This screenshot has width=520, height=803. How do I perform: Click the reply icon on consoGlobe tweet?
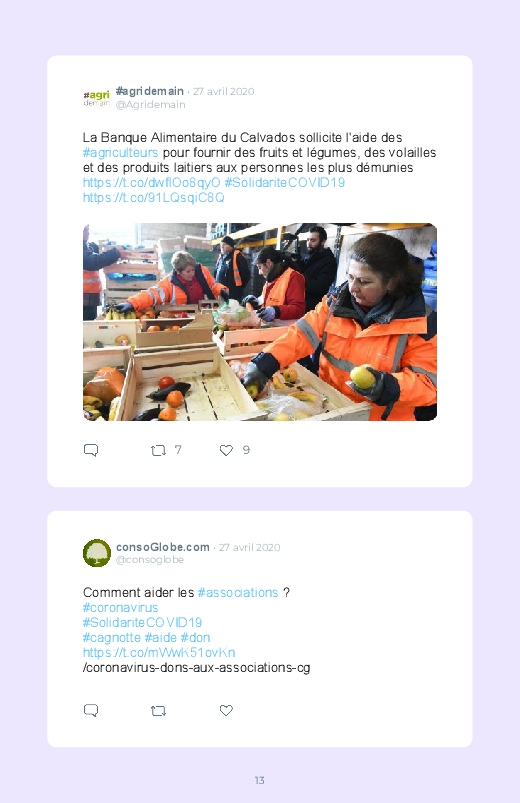click(x=91, y=710)
